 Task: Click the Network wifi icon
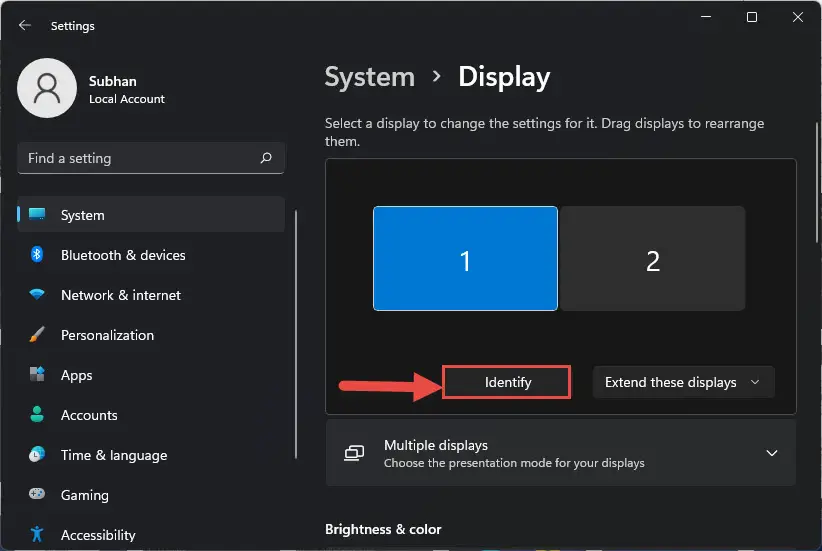coord(37,294)
